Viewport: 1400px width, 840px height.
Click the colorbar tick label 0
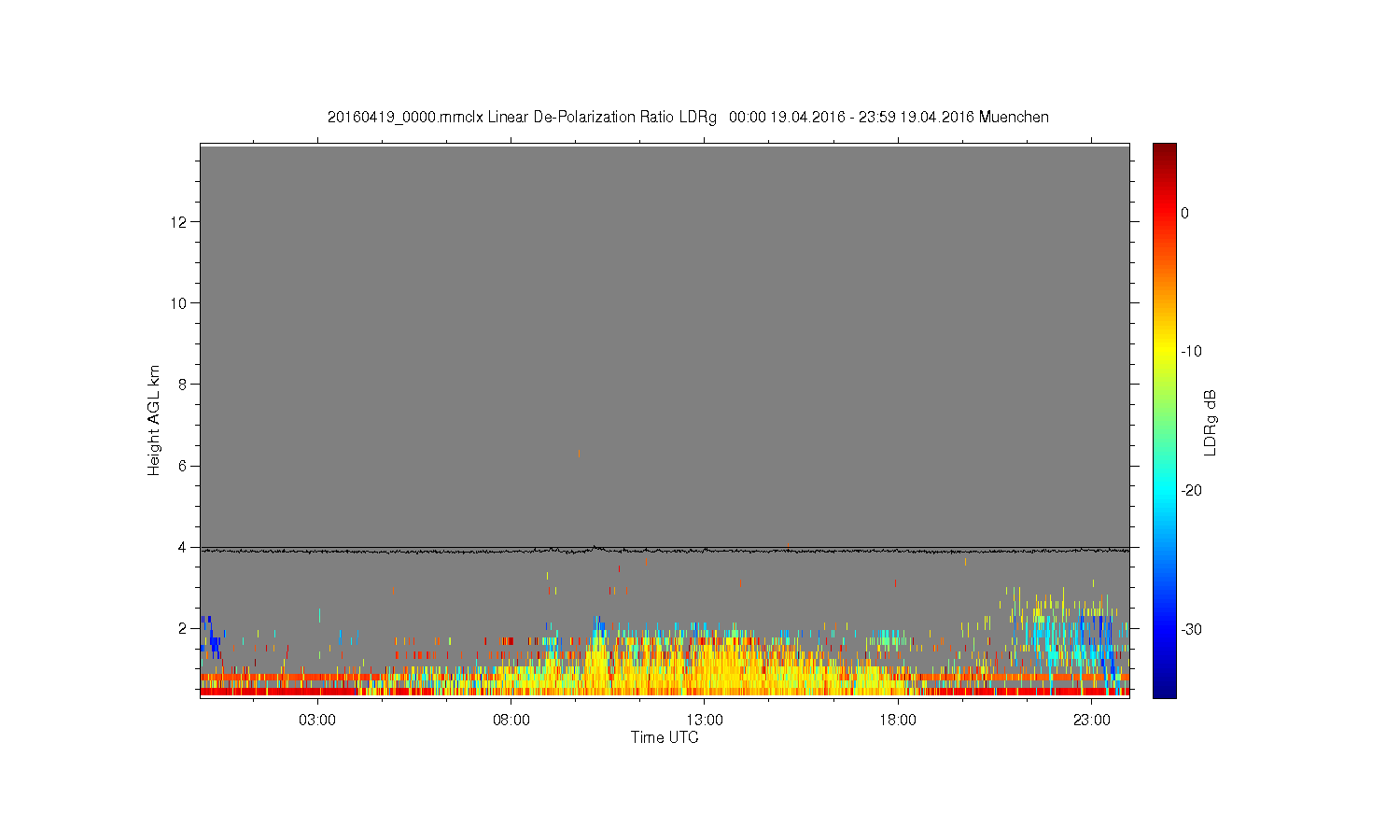[1185, 213]
